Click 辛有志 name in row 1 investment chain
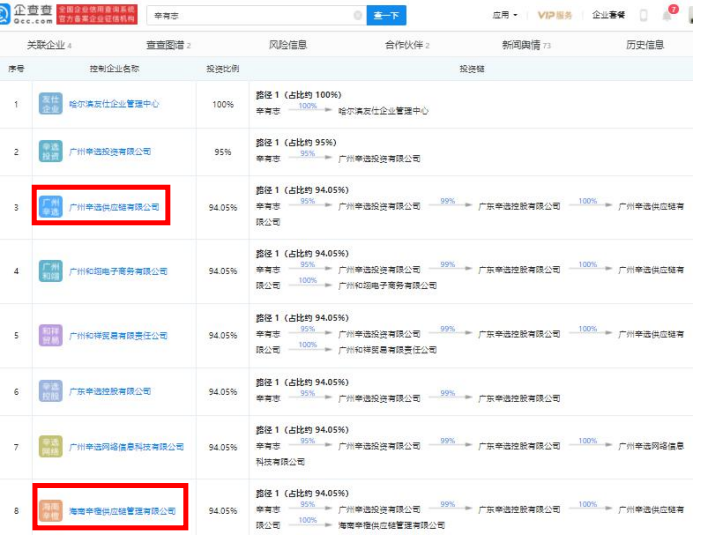The width and height of the screenshot is (702, 535). click(x=268, y=111)
